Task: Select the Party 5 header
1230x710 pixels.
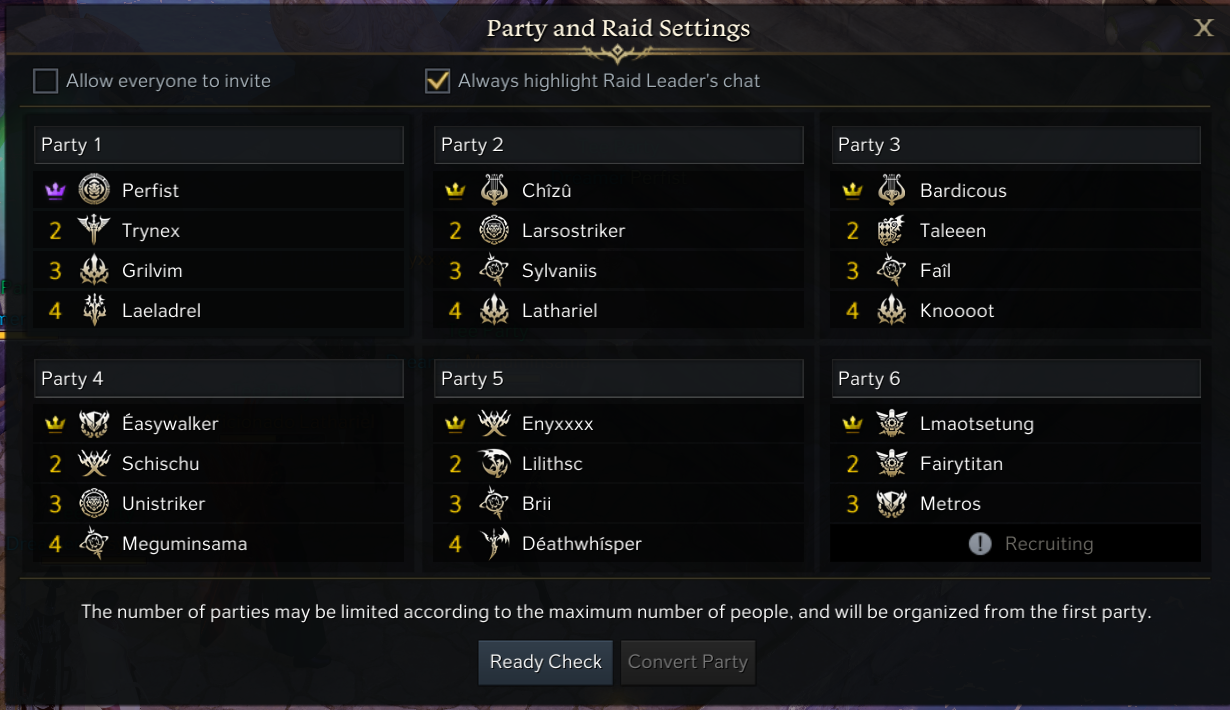Action: click(619, 379)
